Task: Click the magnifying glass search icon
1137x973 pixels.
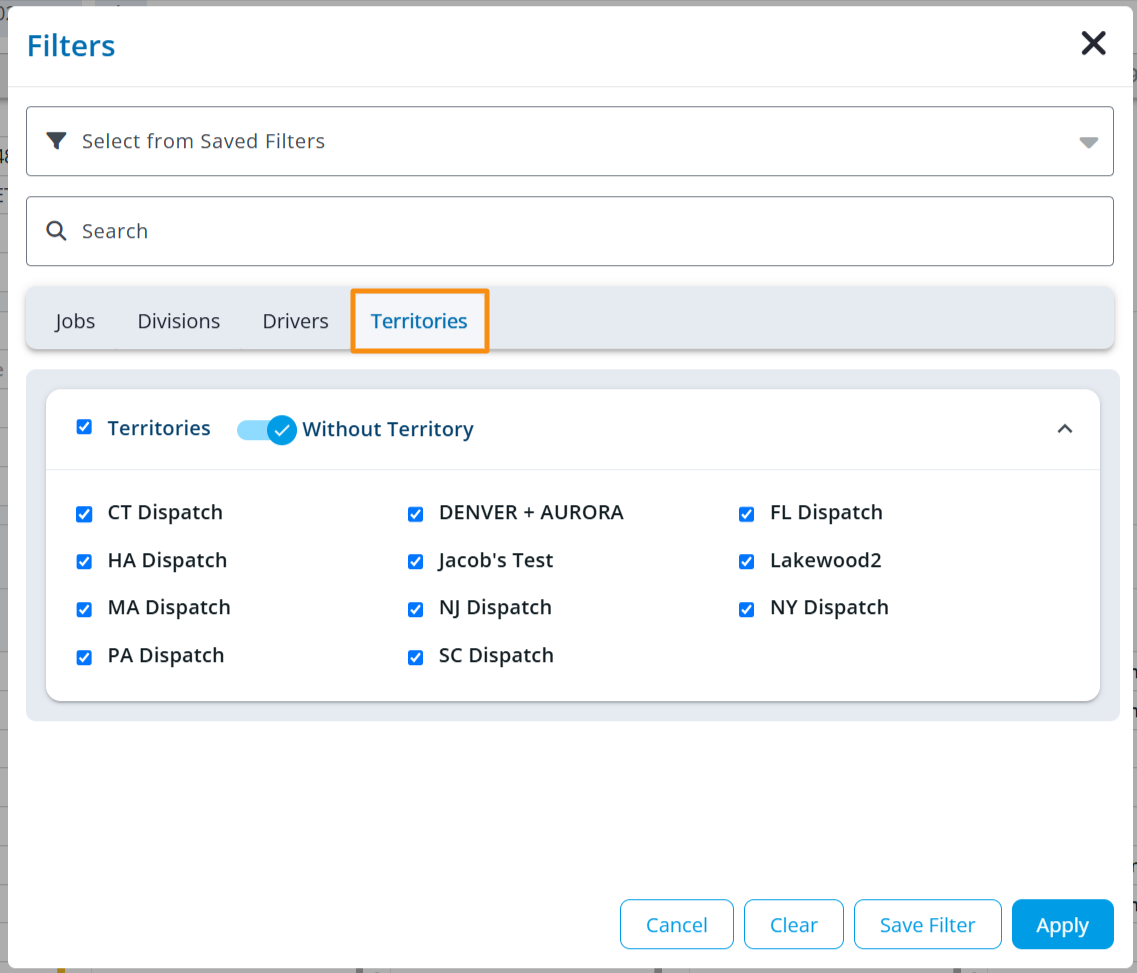Action: (57, 231)
